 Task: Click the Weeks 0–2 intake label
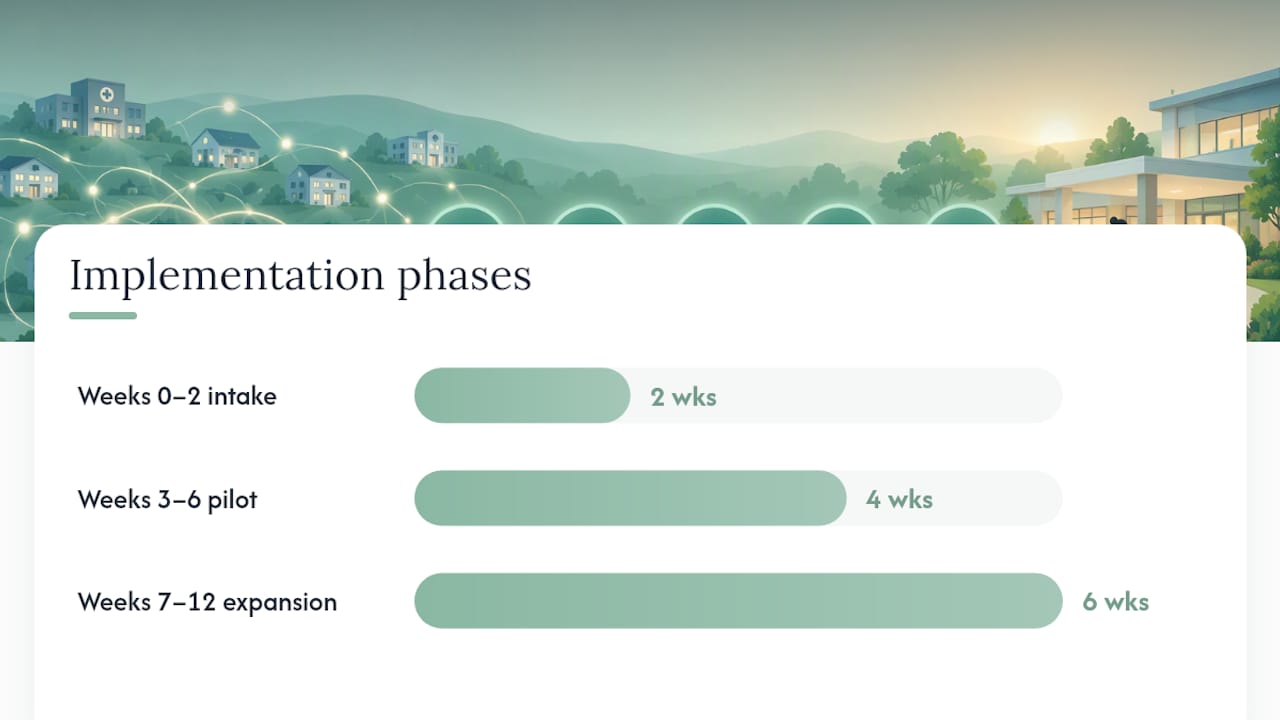pos(177,396)
